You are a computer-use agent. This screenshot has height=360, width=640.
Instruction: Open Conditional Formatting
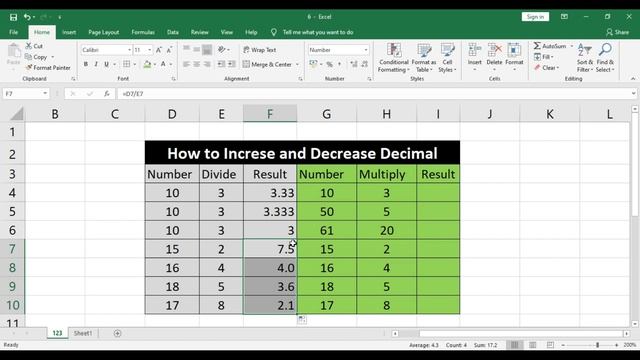393,58
